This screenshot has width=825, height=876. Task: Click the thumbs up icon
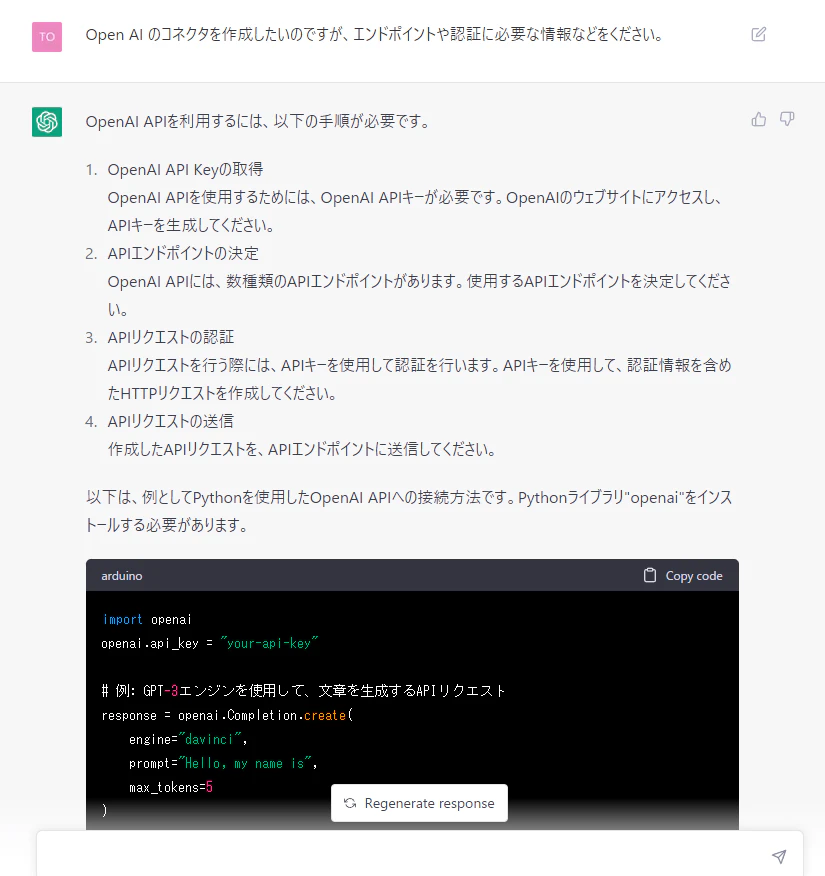coord(759,119)
